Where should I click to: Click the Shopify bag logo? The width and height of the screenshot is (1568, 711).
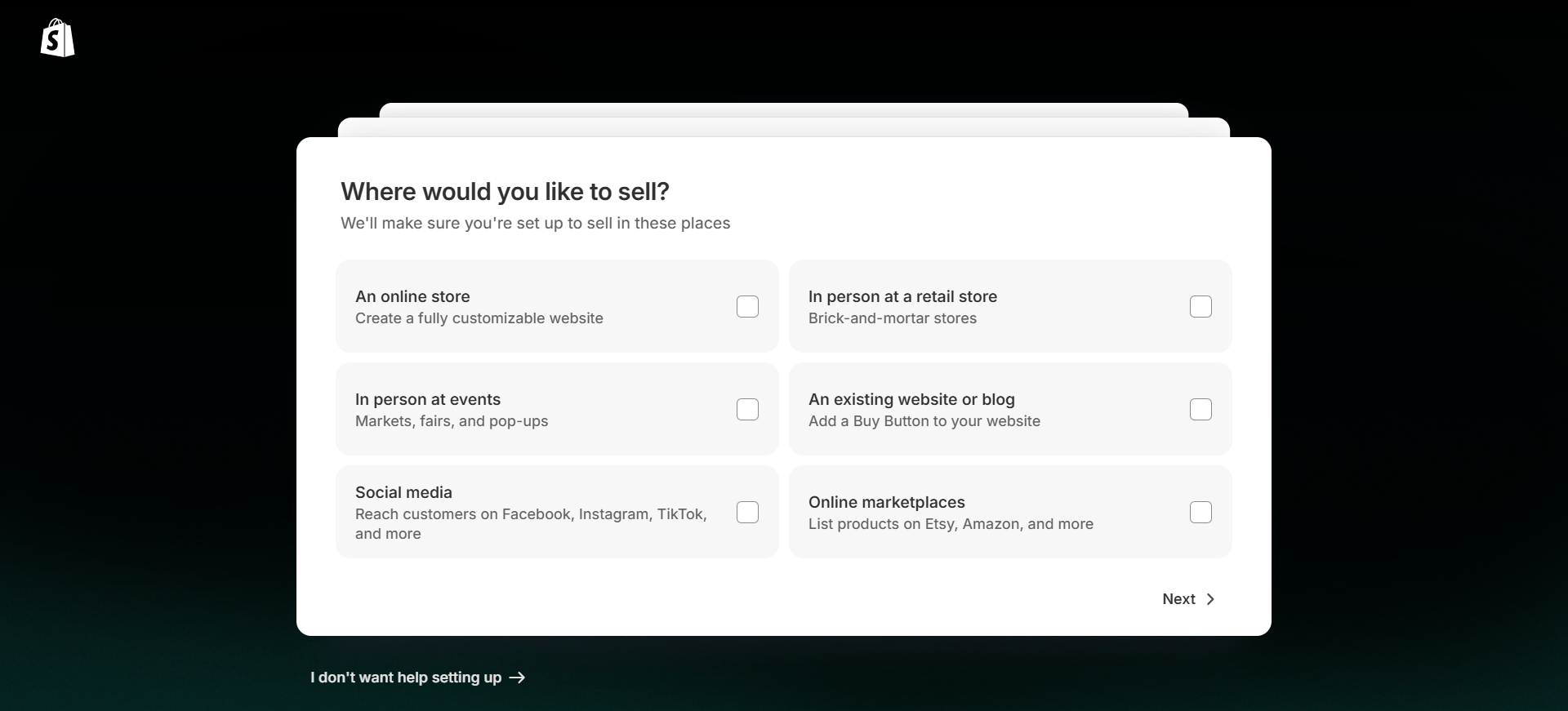coord(57,38)
